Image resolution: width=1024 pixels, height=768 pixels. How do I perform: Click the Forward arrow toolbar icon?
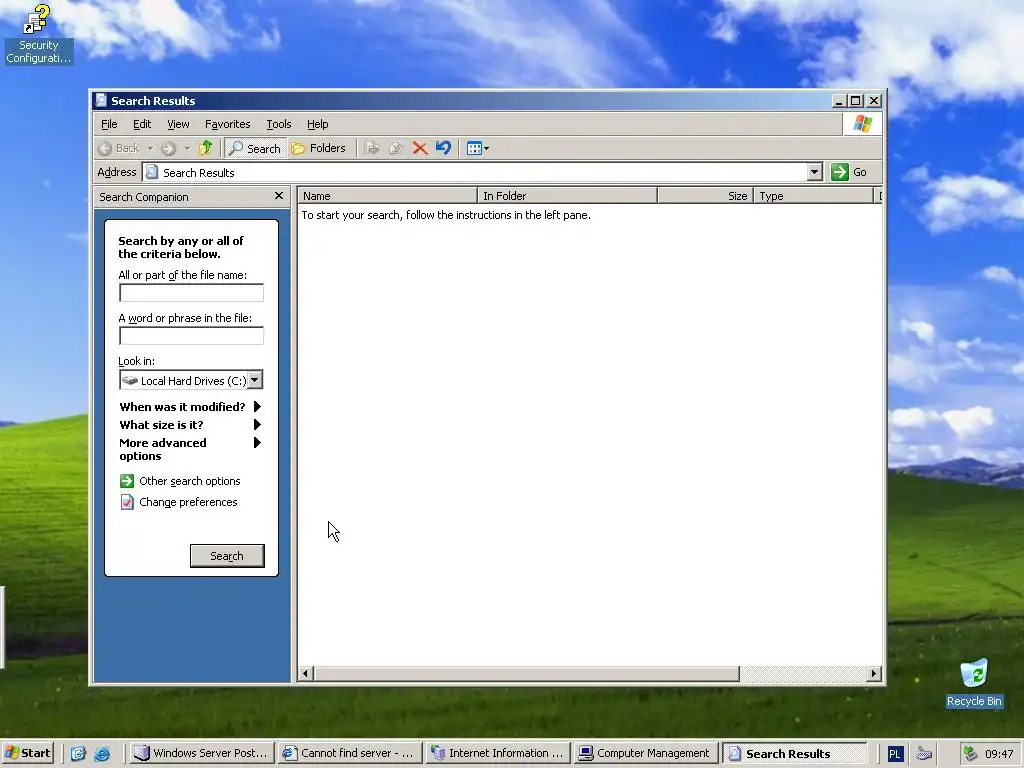[168, 148]
